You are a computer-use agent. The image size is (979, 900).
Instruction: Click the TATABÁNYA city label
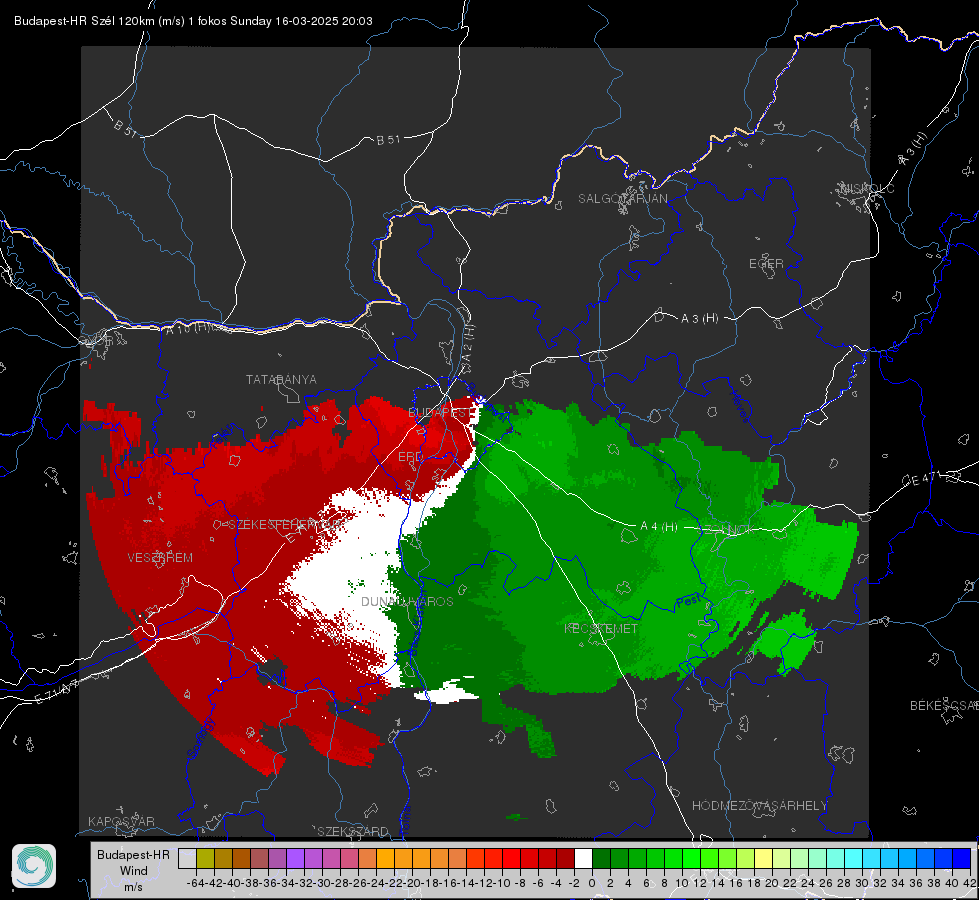[x=281, y=380]
